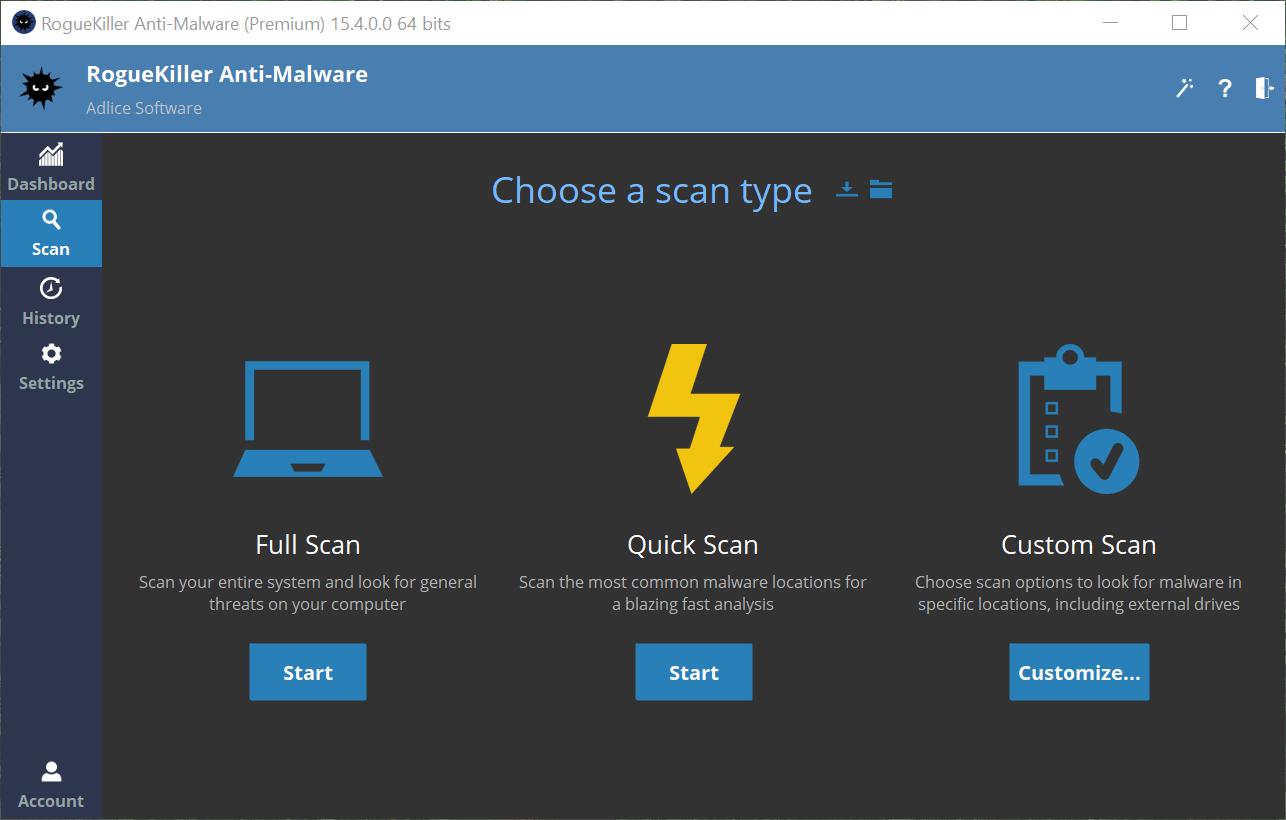Image resolution: width=1286 pixels, height=820 pixels.
Task: Navigate to the Account section
Action: click(x=51, y=784)
